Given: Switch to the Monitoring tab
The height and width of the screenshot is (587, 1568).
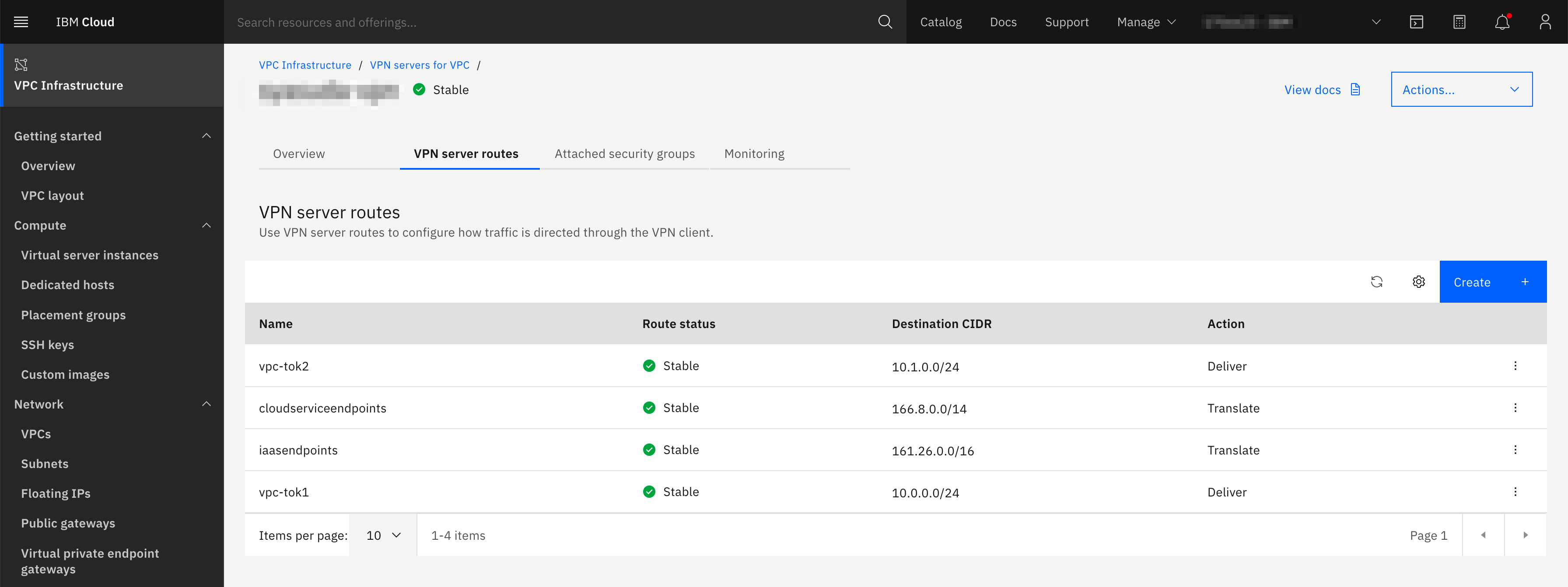Looking at the screenshot, I should coord(753,153).
